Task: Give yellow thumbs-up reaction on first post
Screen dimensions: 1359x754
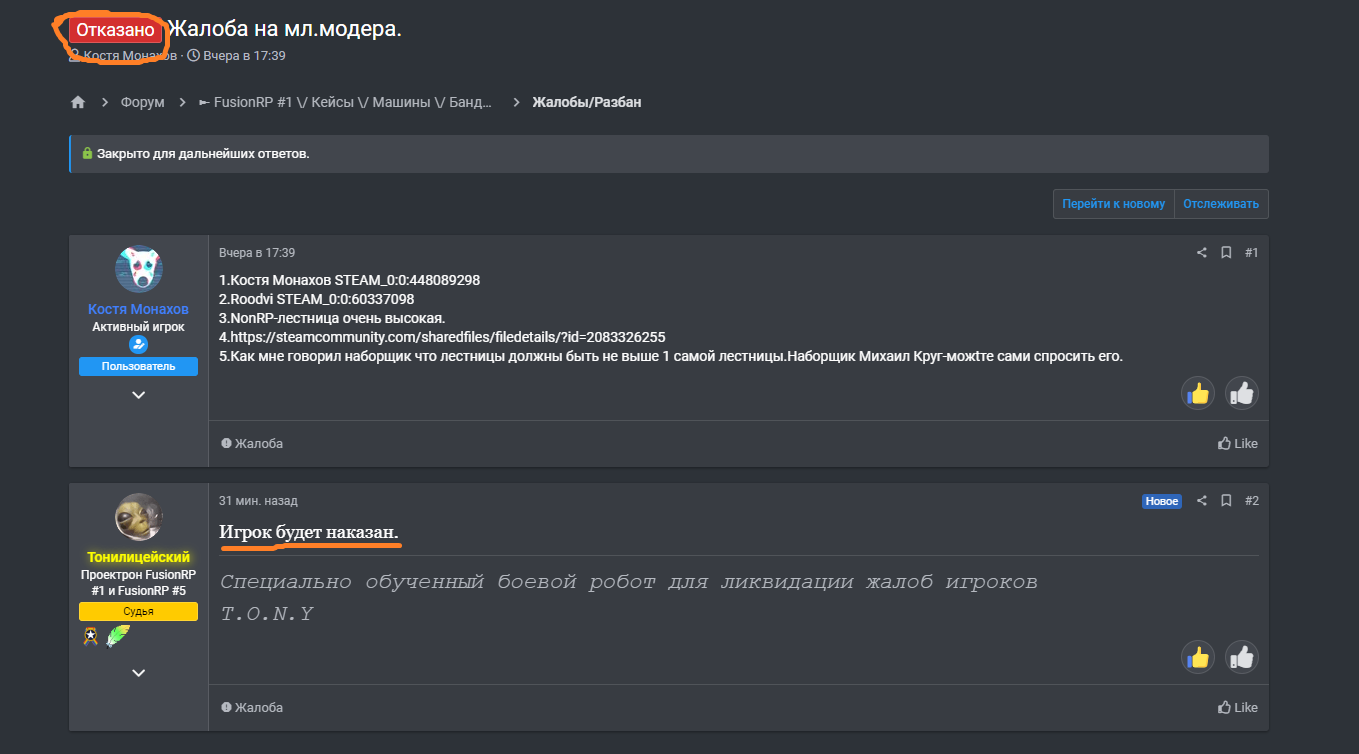Action: [x=1197, y=394]
